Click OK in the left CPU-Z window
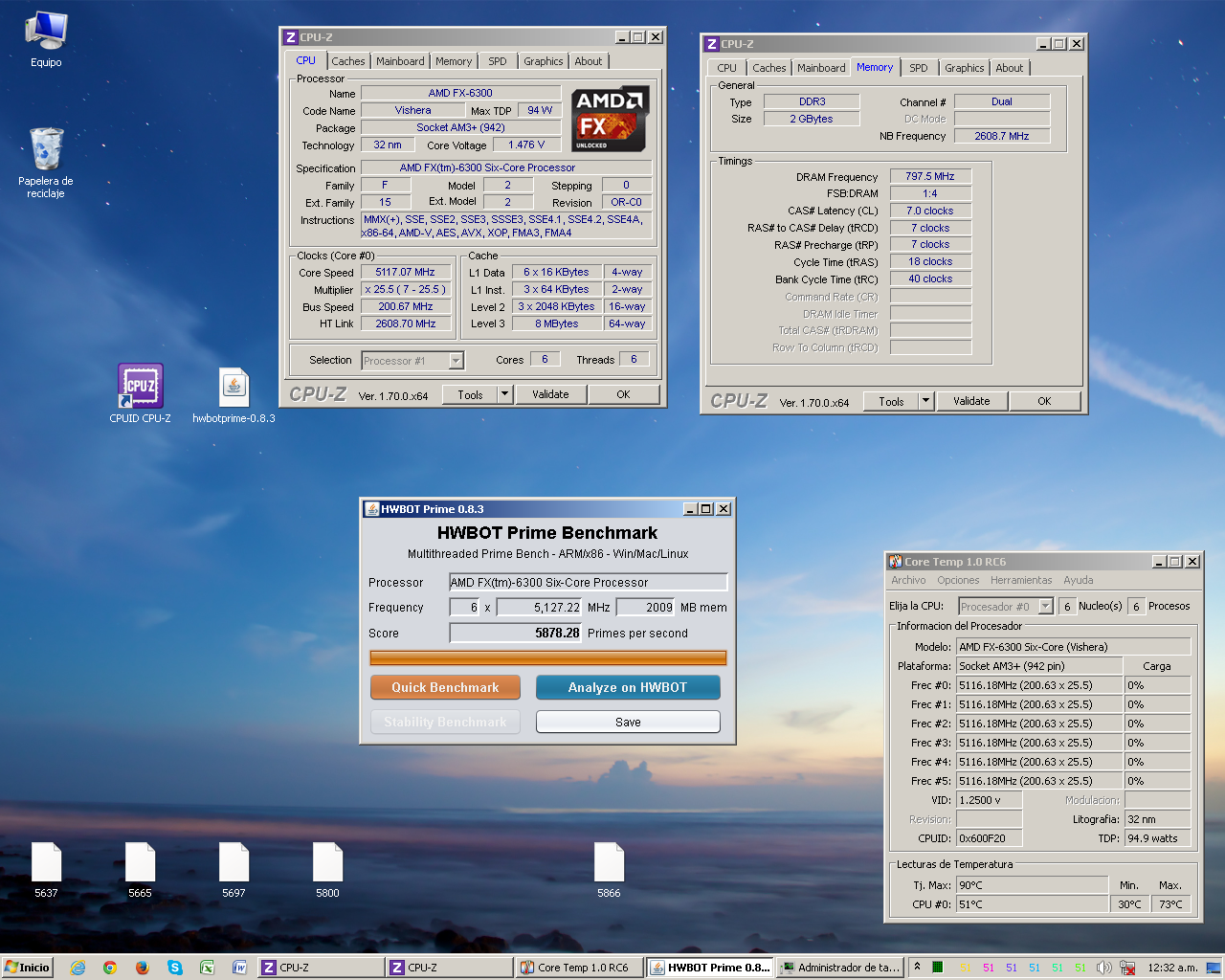Image resolution: width=1225 pixels, height=980 pixels. (x=623, y=394)
